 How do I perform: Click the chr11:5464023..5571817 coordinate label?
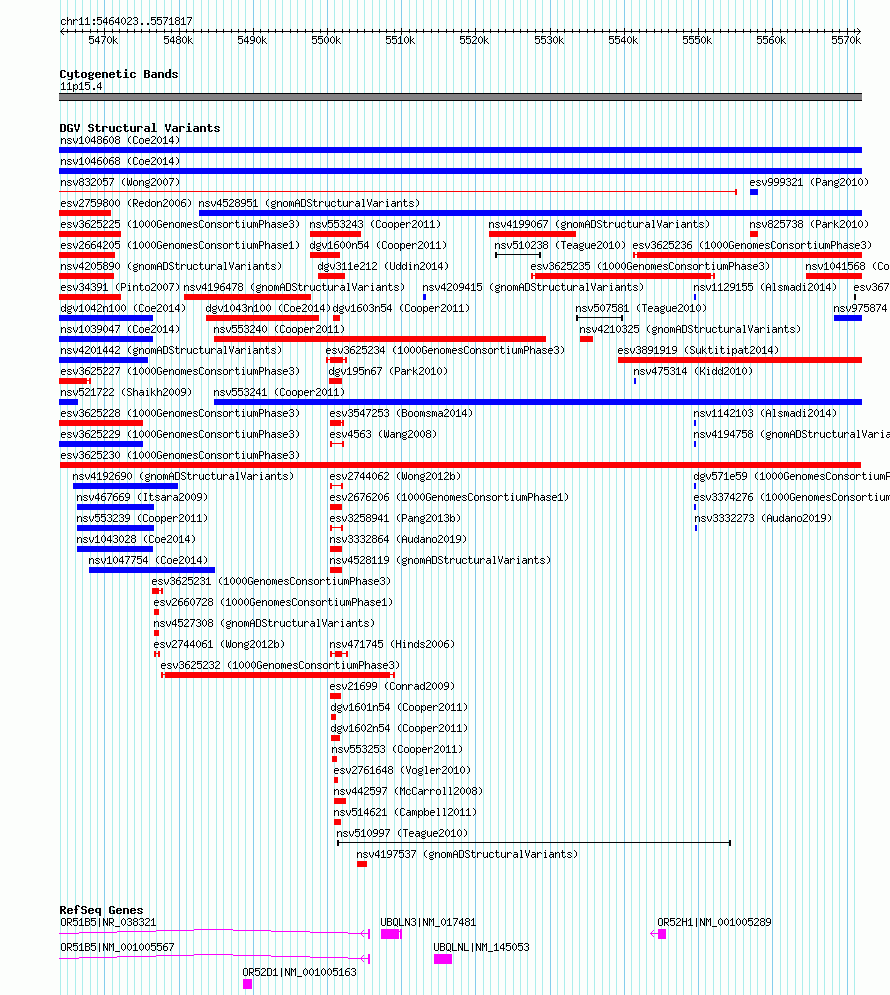tap(126, 22)
